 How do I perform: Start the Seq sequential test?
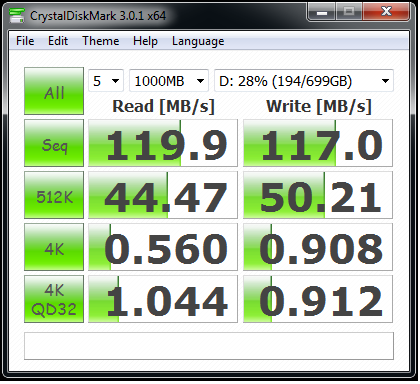coord(54,143)
